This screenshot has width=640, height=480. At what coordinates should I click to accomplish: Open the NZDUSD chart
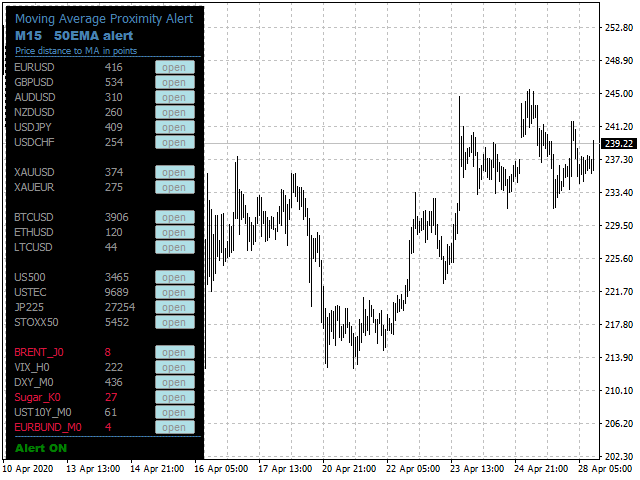tap(175, 112)
